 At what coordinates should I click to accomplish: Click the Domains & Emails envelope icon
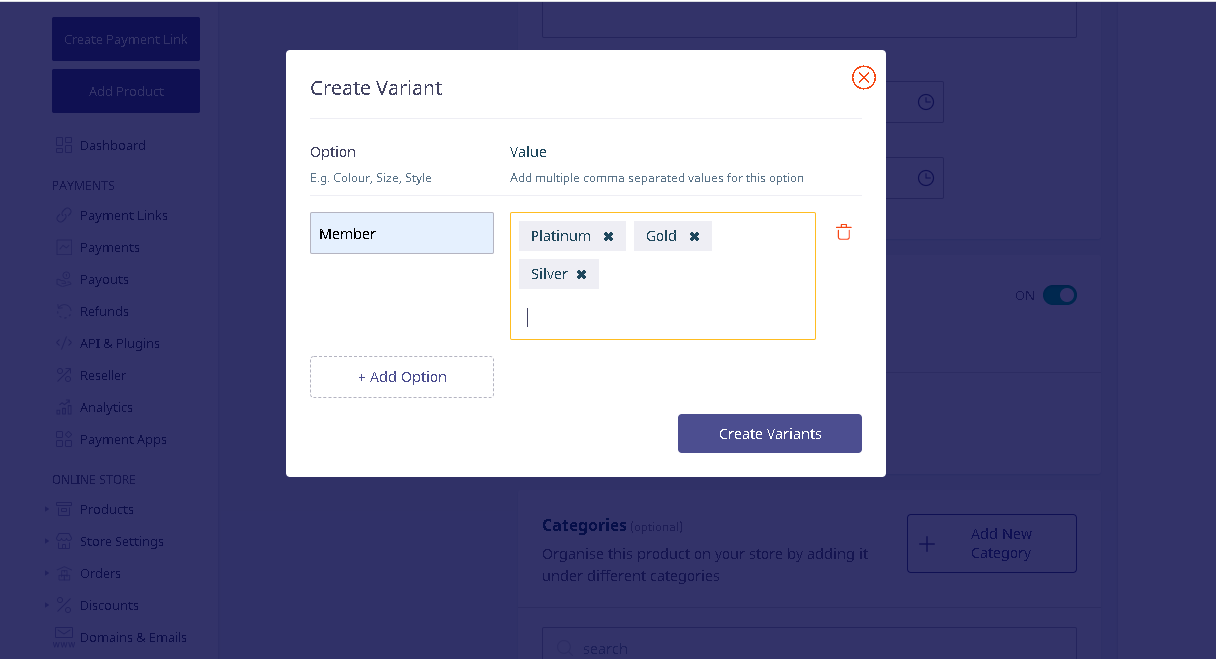(64, 637)
